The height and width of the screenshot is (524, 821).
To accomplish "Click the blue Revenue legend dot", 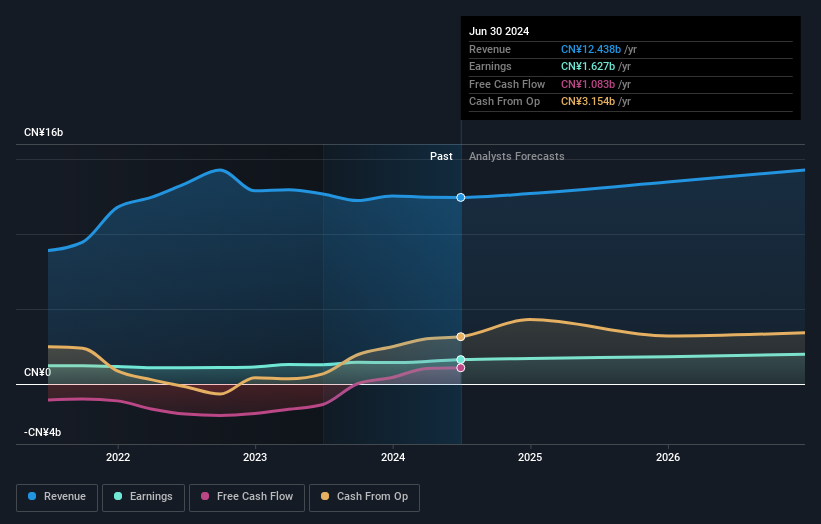I will click(x=32, y=496).
